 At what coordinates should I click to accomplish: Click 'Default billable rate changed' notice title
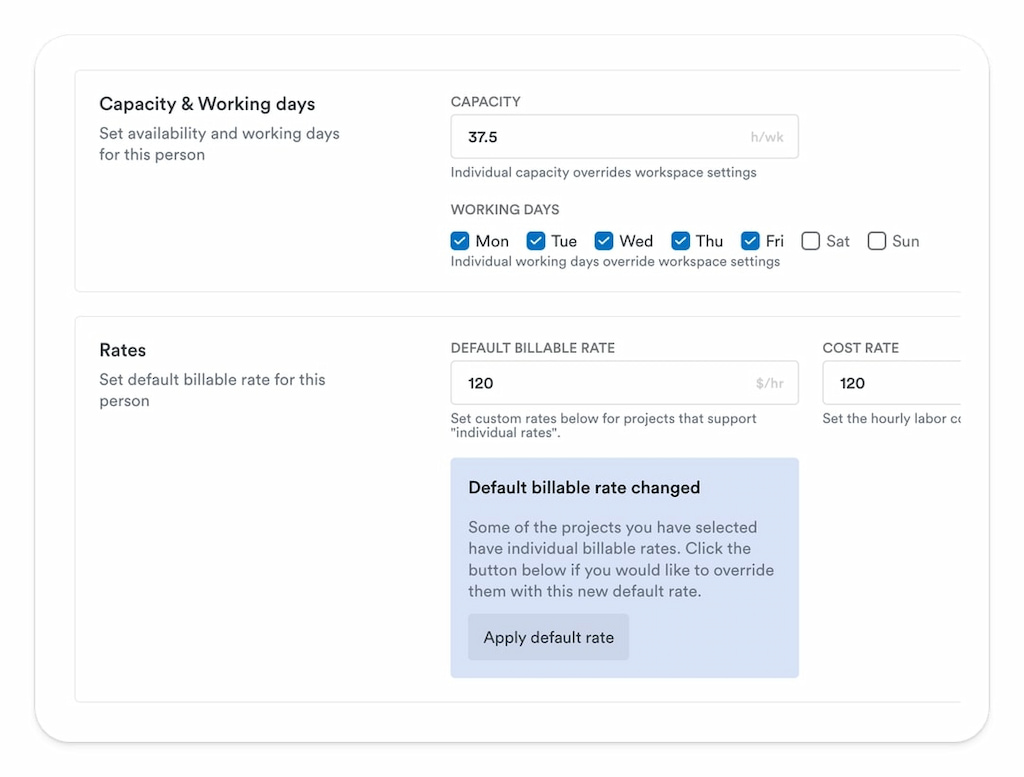click(x=584, y=488)
